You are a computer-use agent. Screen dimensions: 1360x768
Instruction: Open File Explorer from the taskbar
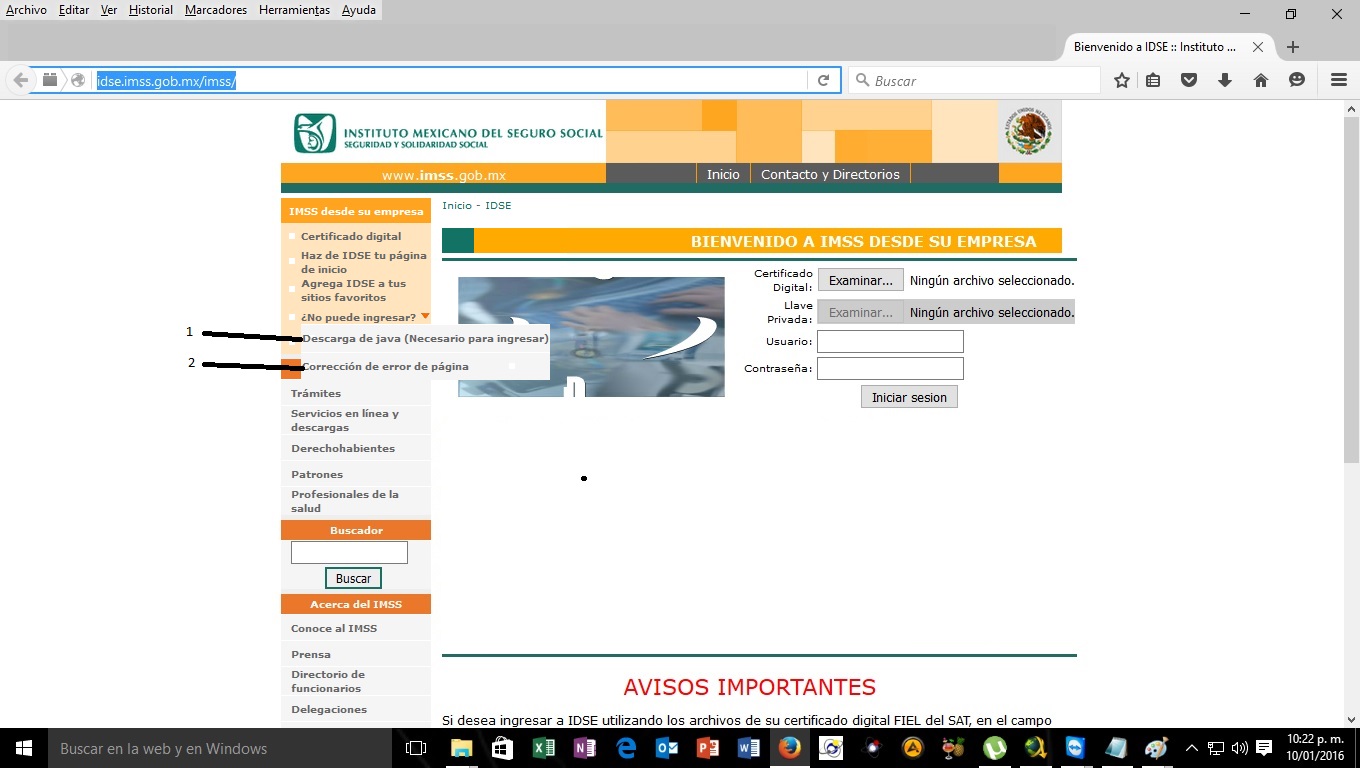click(461, 748)
